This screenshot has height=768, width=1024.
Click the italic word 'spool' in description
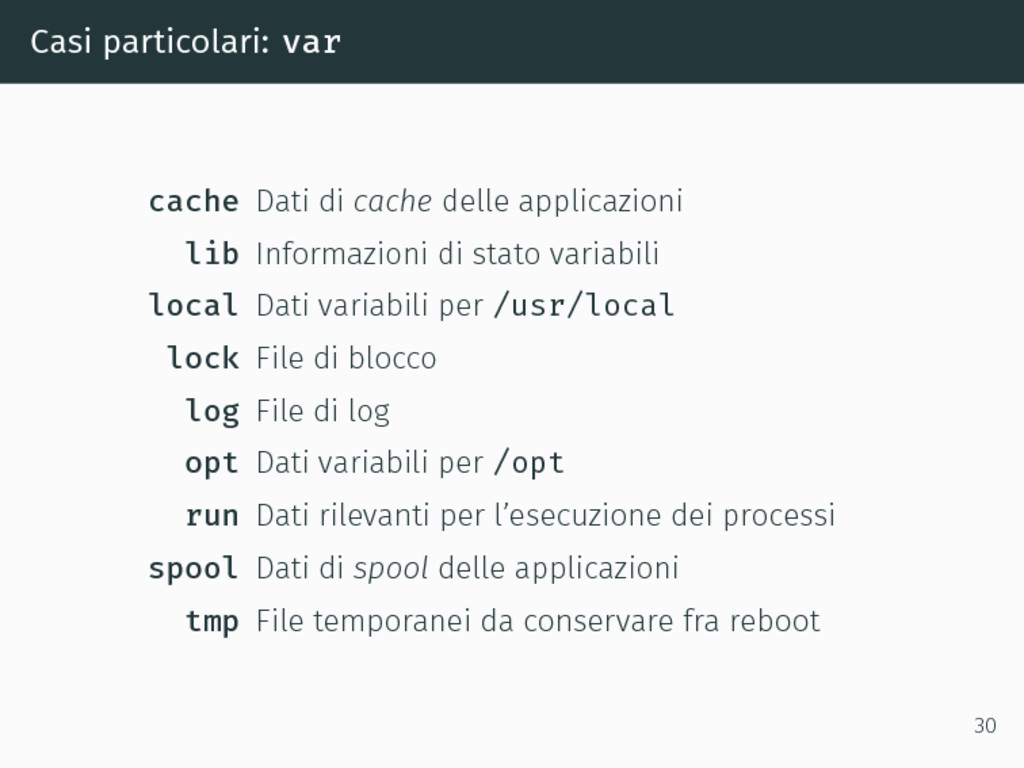coord(391,569)
